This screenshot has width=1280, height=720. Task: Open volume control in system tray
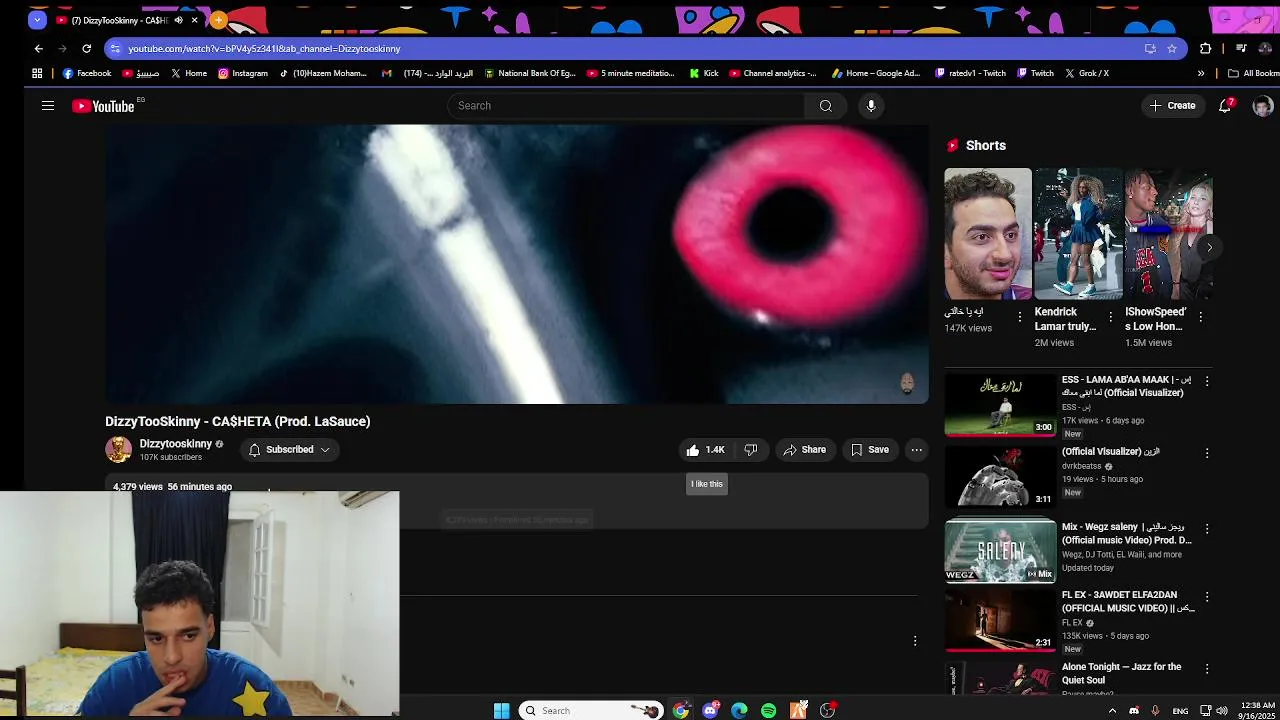[1222, 711]
